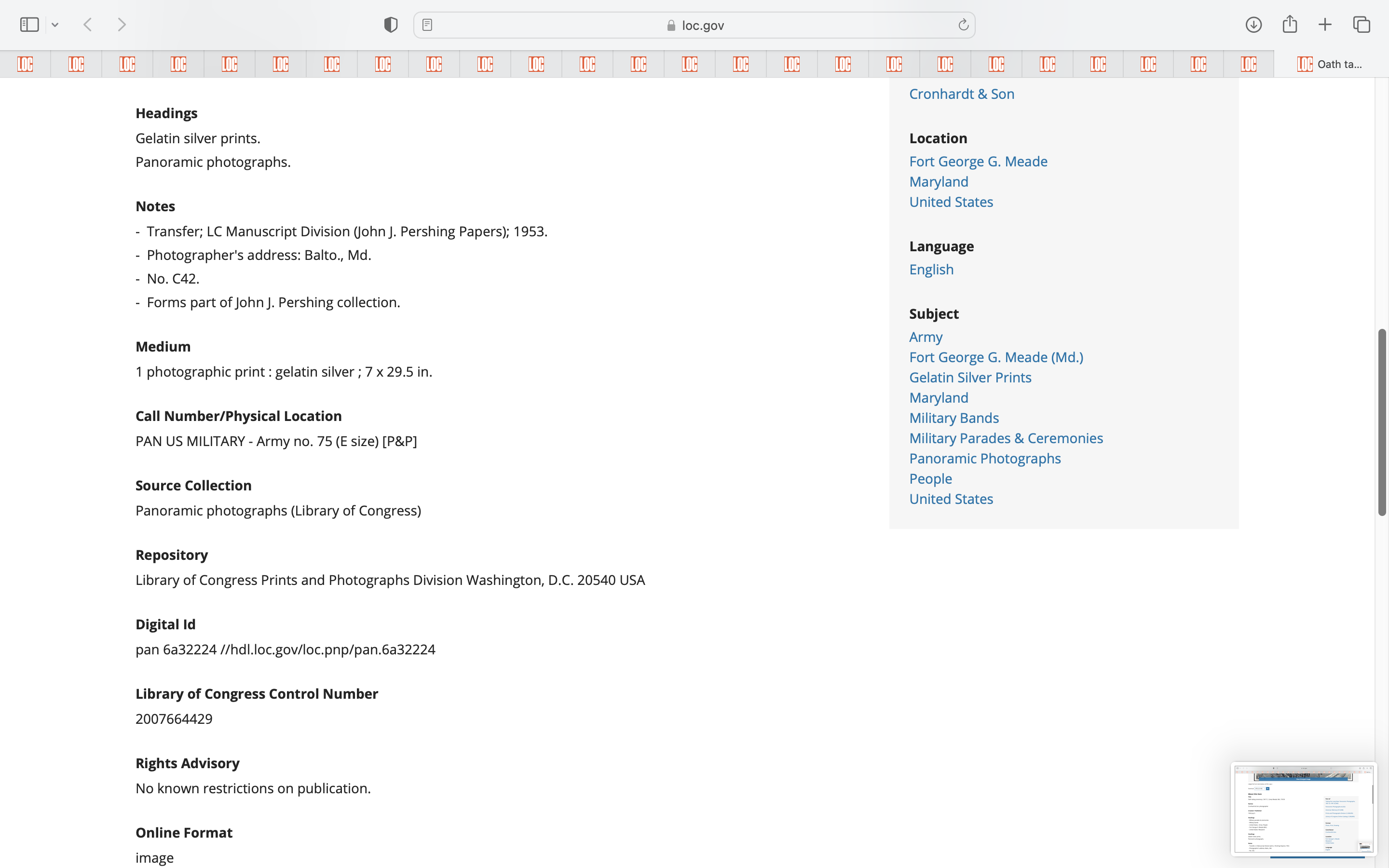Follow the Fort George G. Meade location link
1389x868 pixels.
coord(978,162)
